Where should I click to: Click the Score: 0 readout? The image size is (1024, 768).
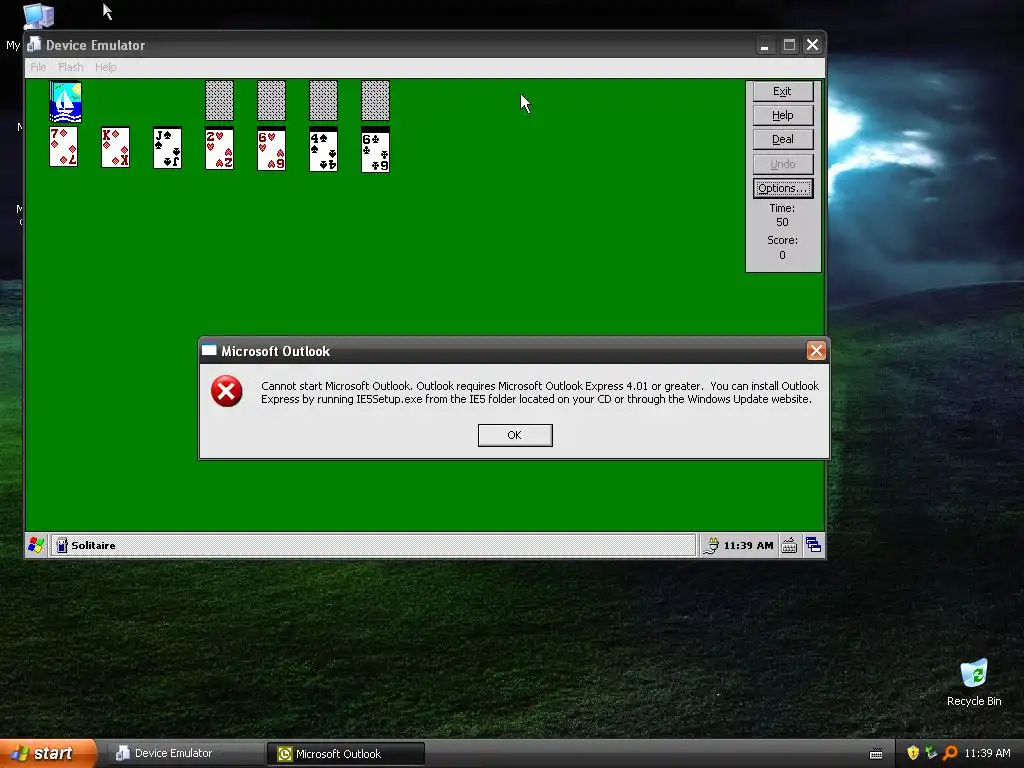point(782,248)
